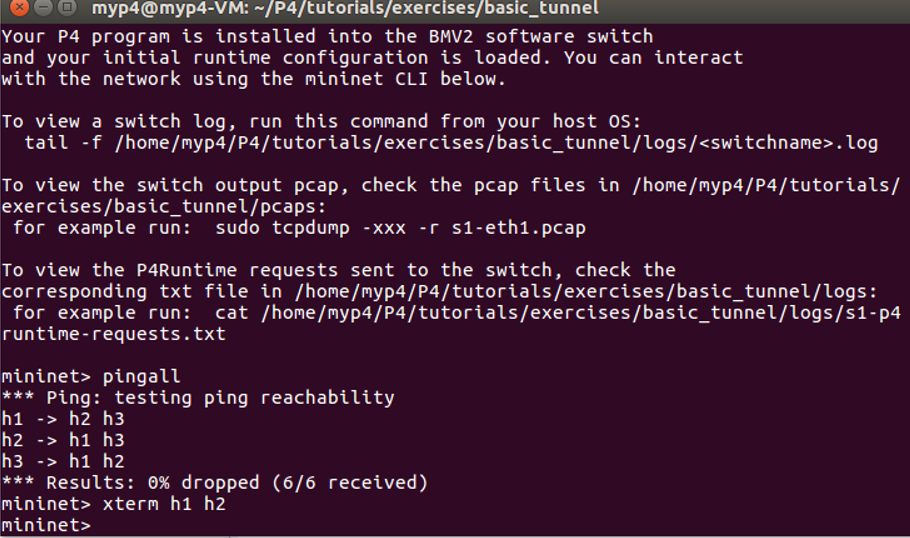Click the '<switchname>.log' text
The width and height of the screenshot is (910, 538).
(788, 143)
